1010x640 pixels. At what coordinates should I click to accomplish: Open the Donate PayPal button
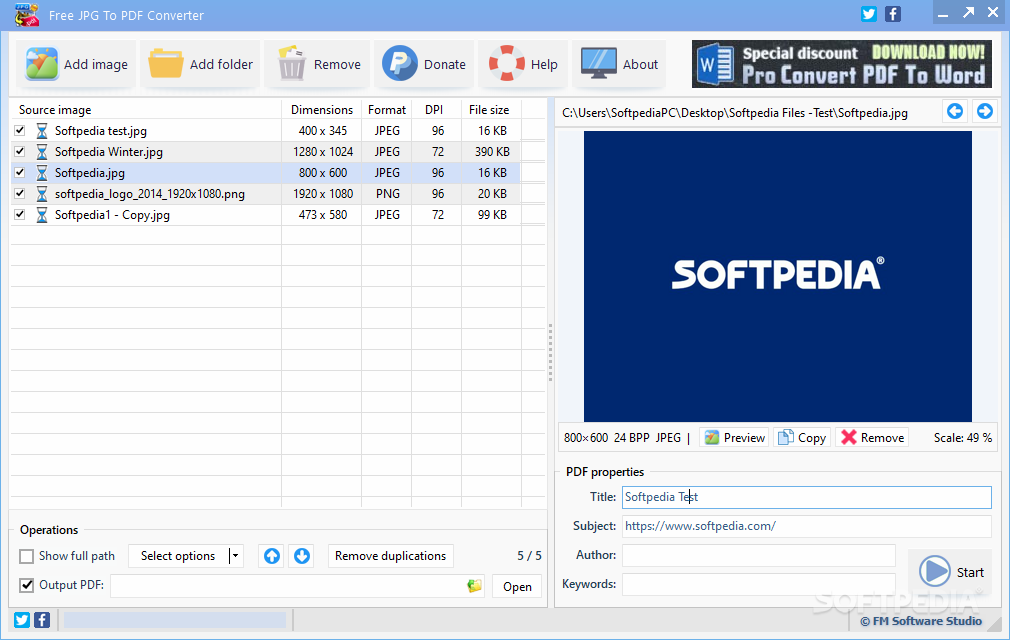(424, 64)
